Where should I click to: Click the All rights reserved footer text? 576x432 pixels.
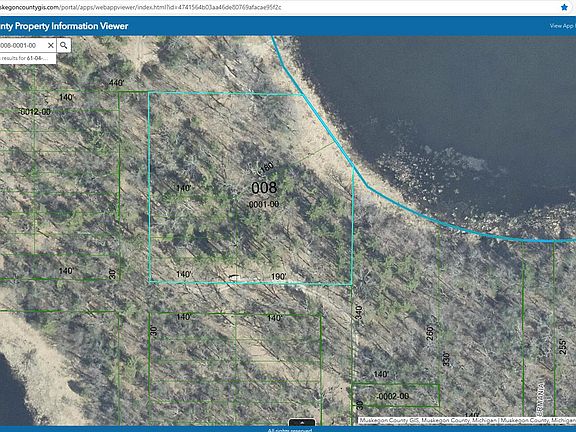(289, 430)
